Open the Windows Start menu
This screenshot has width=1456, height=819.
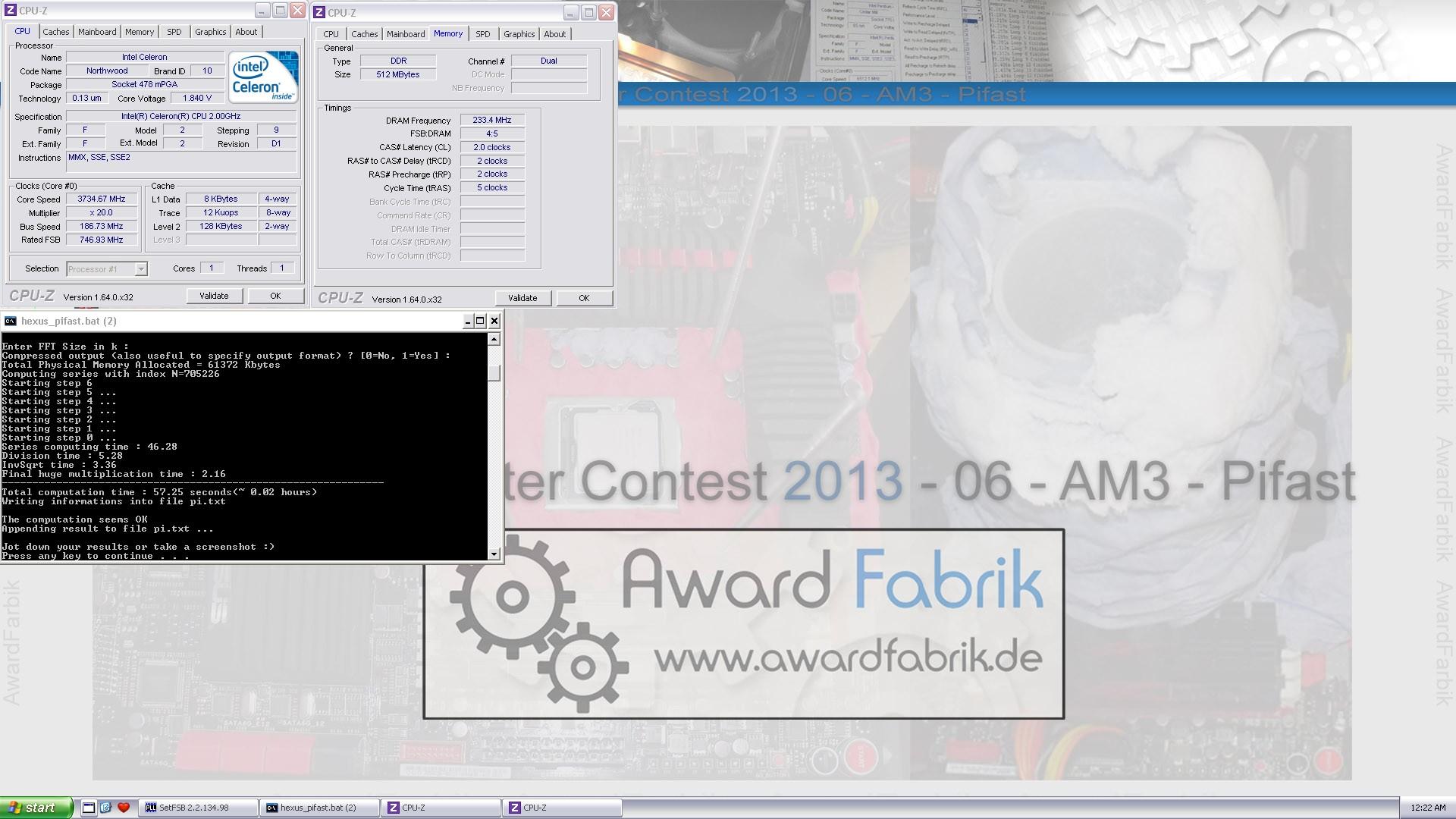[x=36, y=808]
